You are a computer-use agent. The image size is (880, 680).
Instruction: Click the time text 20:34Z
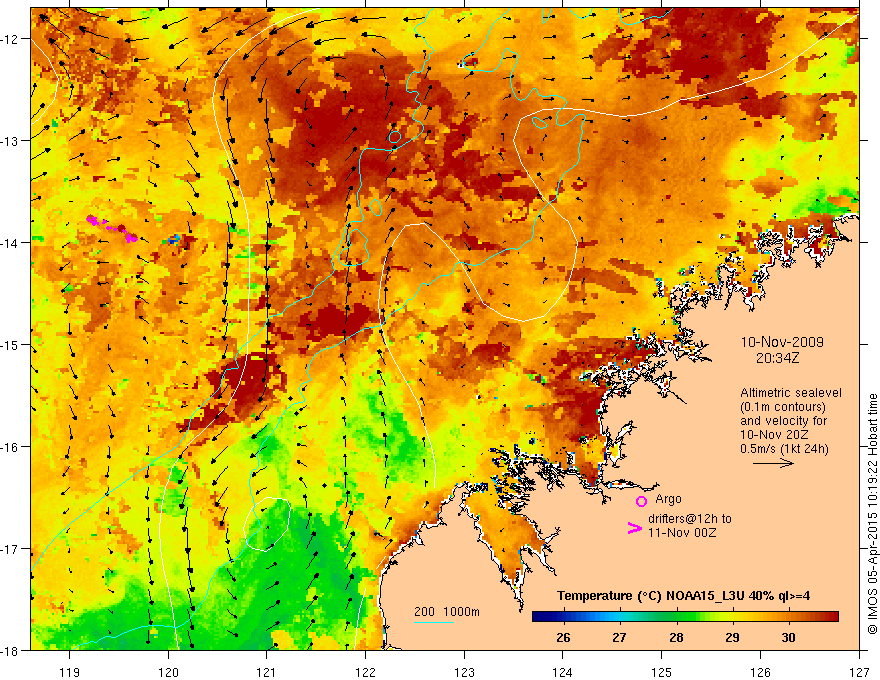point(776,358)
